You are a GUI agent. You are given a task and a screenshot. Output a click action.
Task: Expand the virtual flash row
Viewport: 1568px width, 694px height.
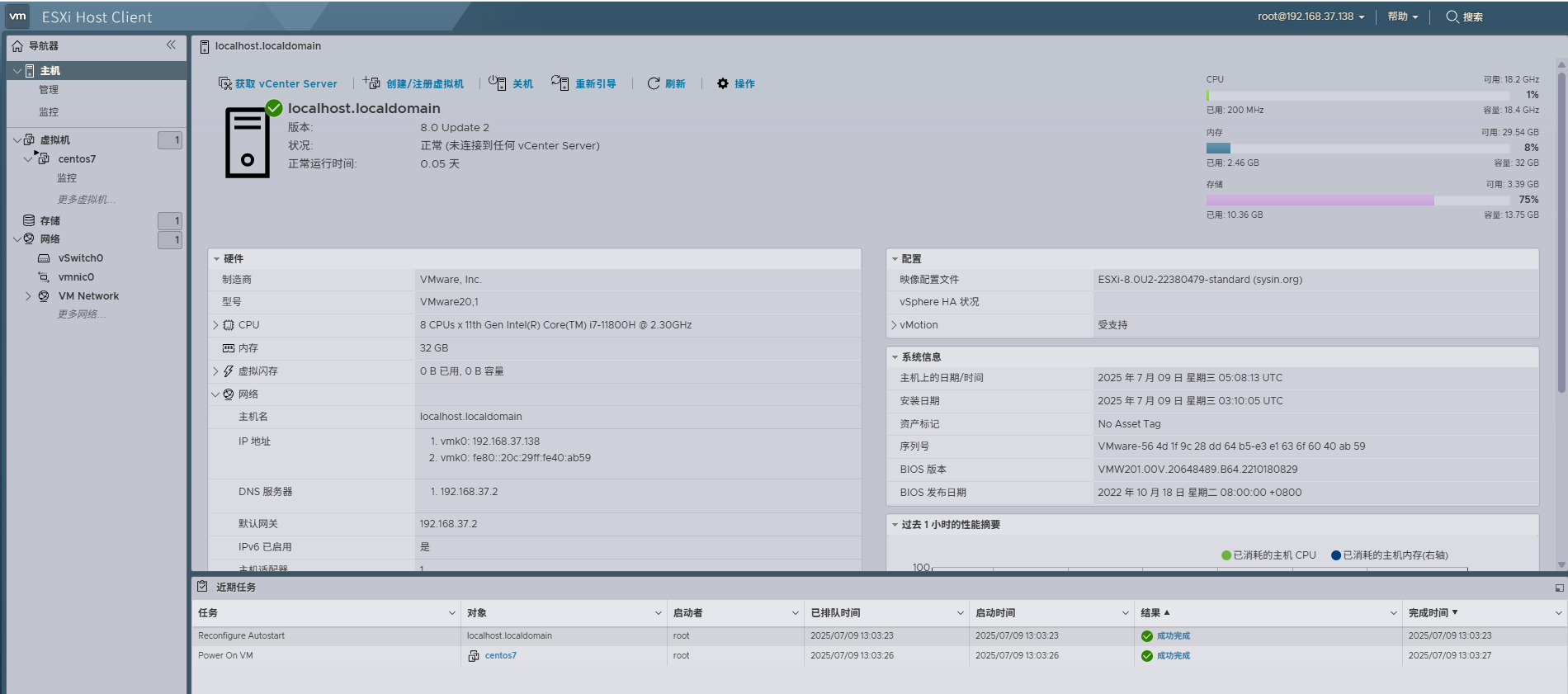[215, 371]
